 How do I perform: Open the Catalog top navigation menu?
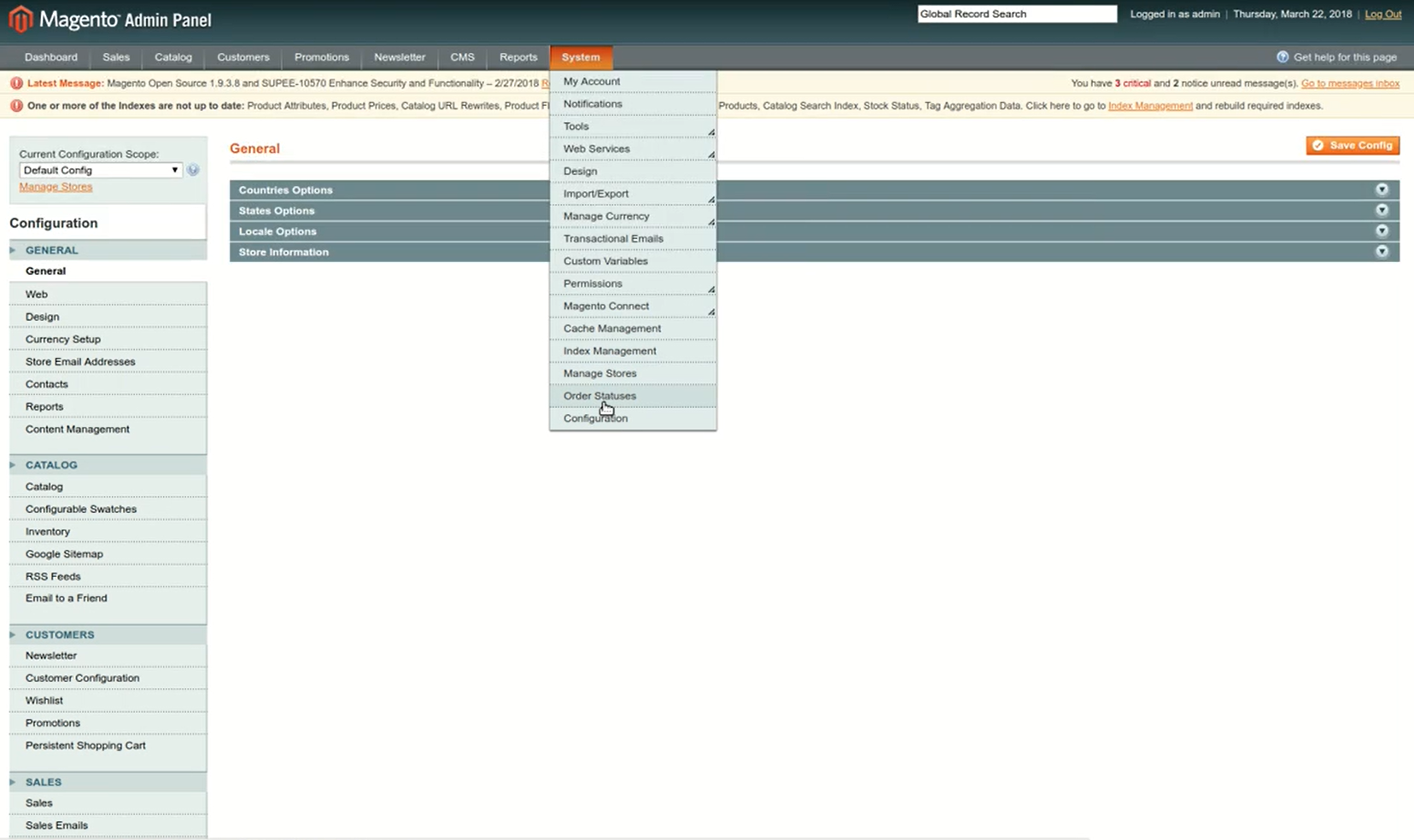tap(172, 57)
